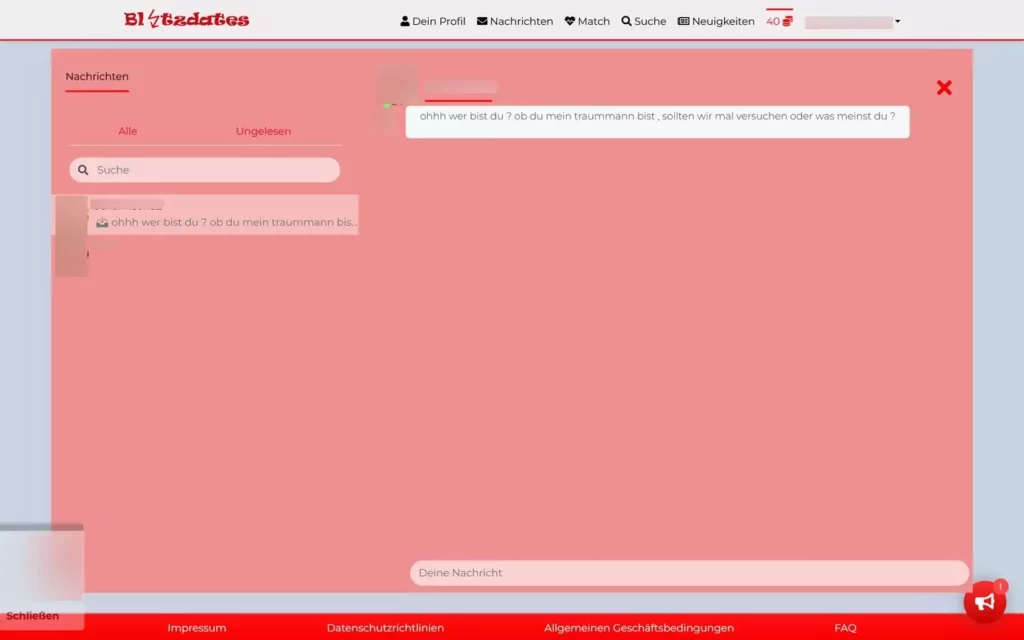1024x640 pixels.
Task: Click the Deine Nachricht input field
Action: pos(688,572)
